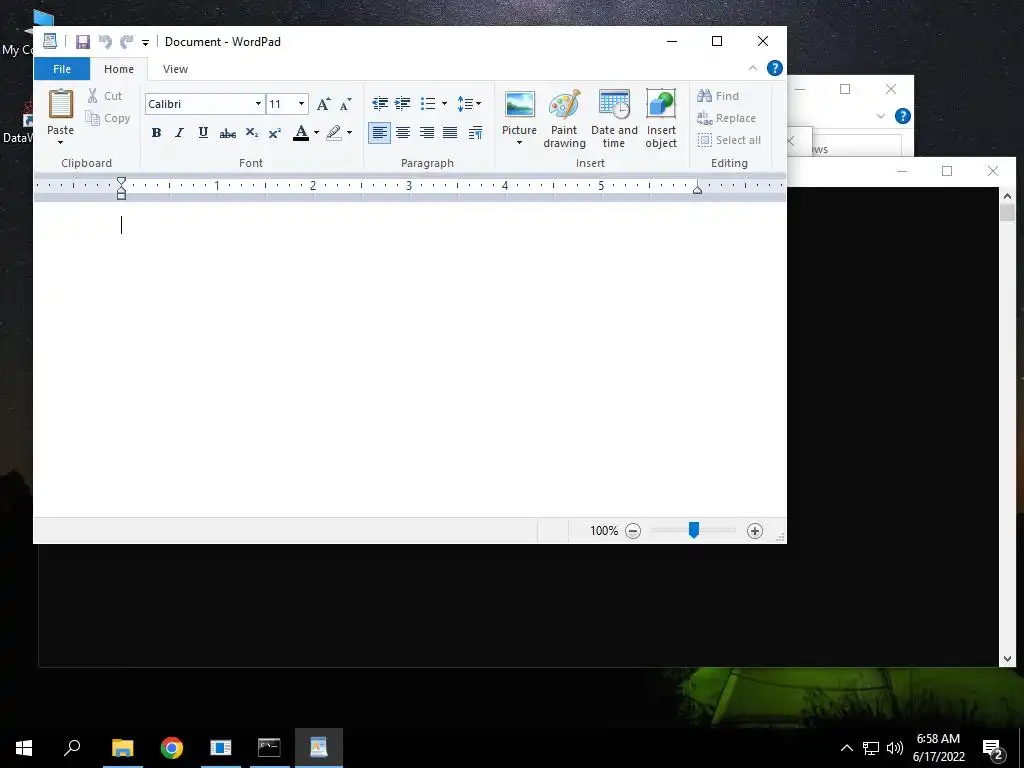1024x768 pixels.
Task: Launch Google Chrome from the taskbar
Action: coord(172,748)
